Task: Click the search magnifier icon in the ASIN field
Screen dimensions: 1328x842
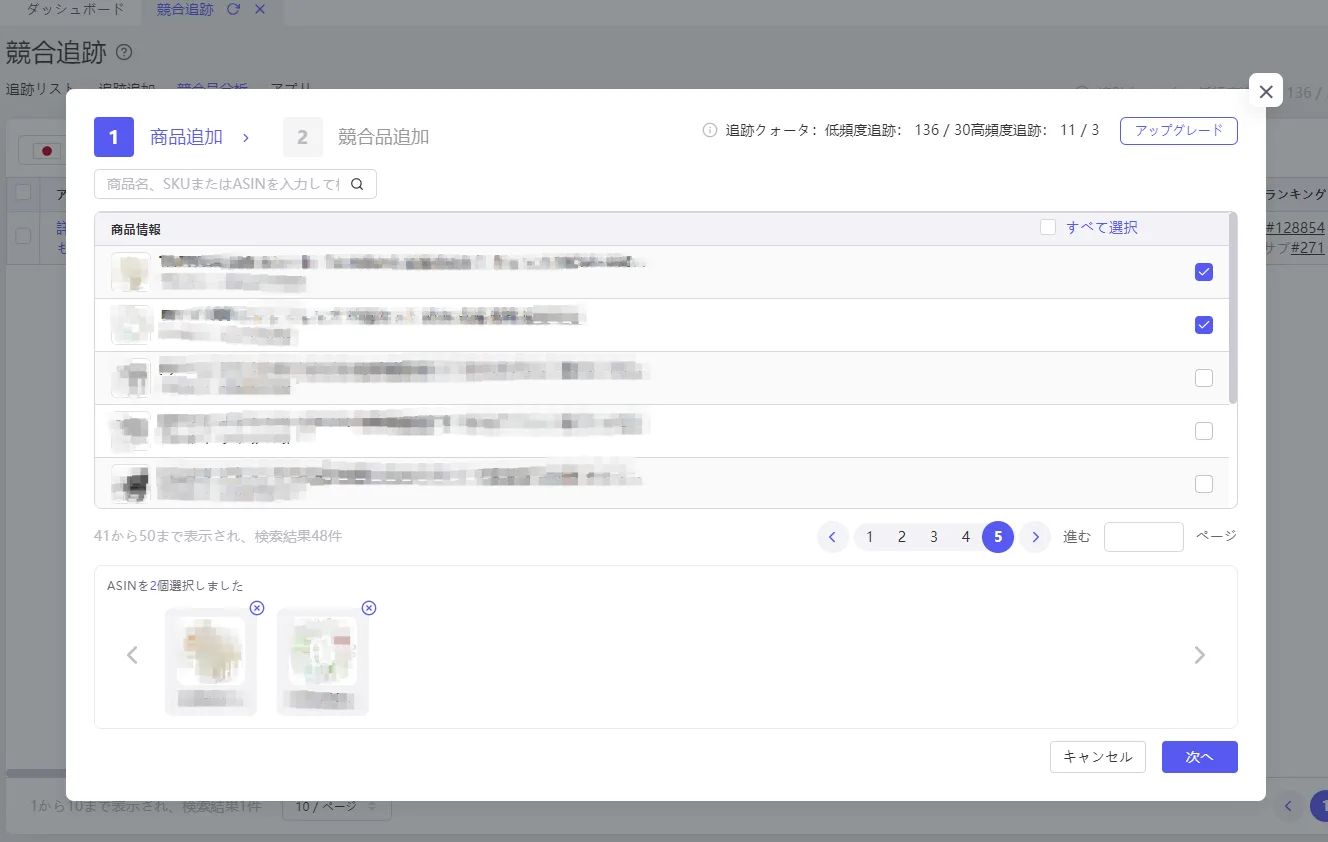Action: (x=357, y=184)
